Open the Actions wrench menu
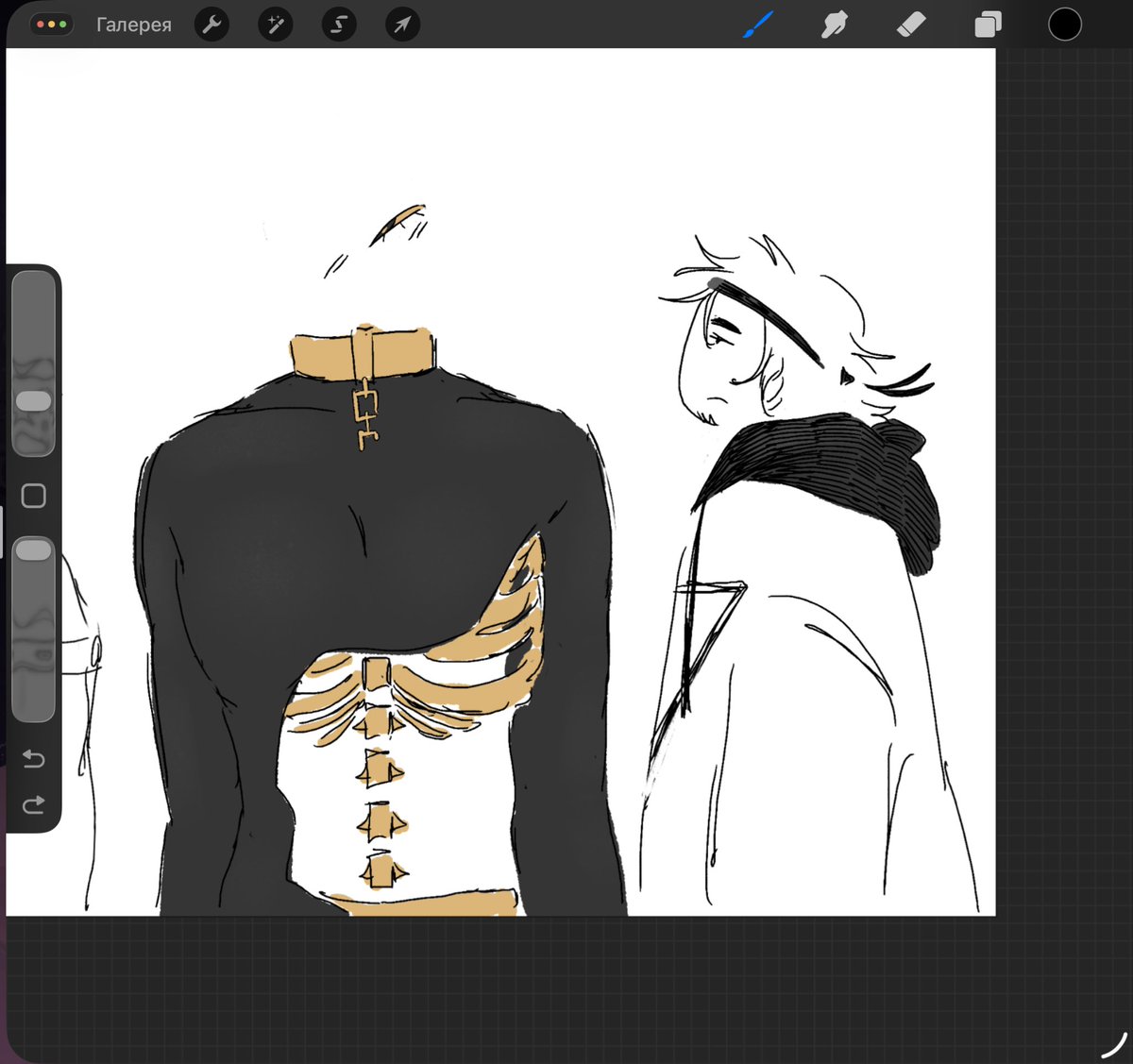Viewport: 1133px width, 1064px height. [x=211, y=25]
